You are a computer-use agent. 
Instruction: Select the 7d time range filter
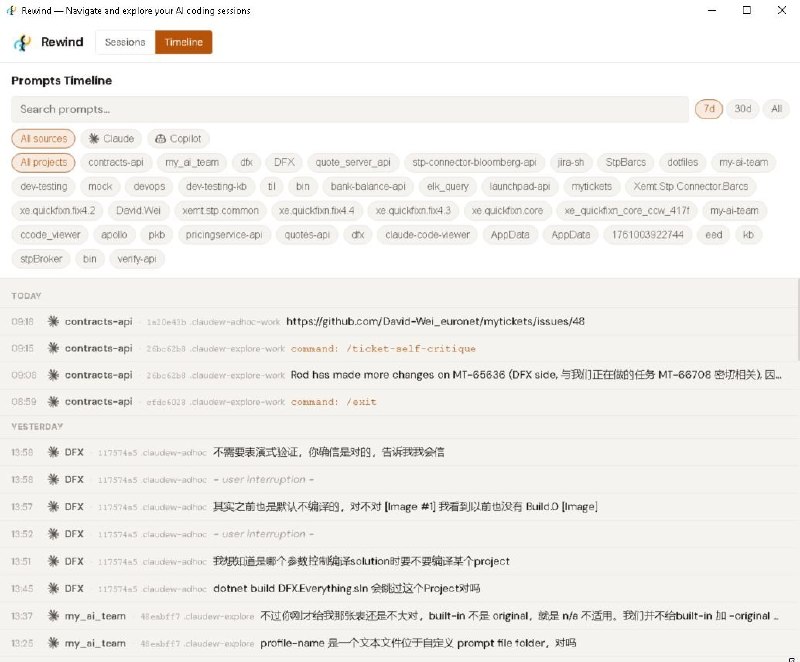pos(709,109)
